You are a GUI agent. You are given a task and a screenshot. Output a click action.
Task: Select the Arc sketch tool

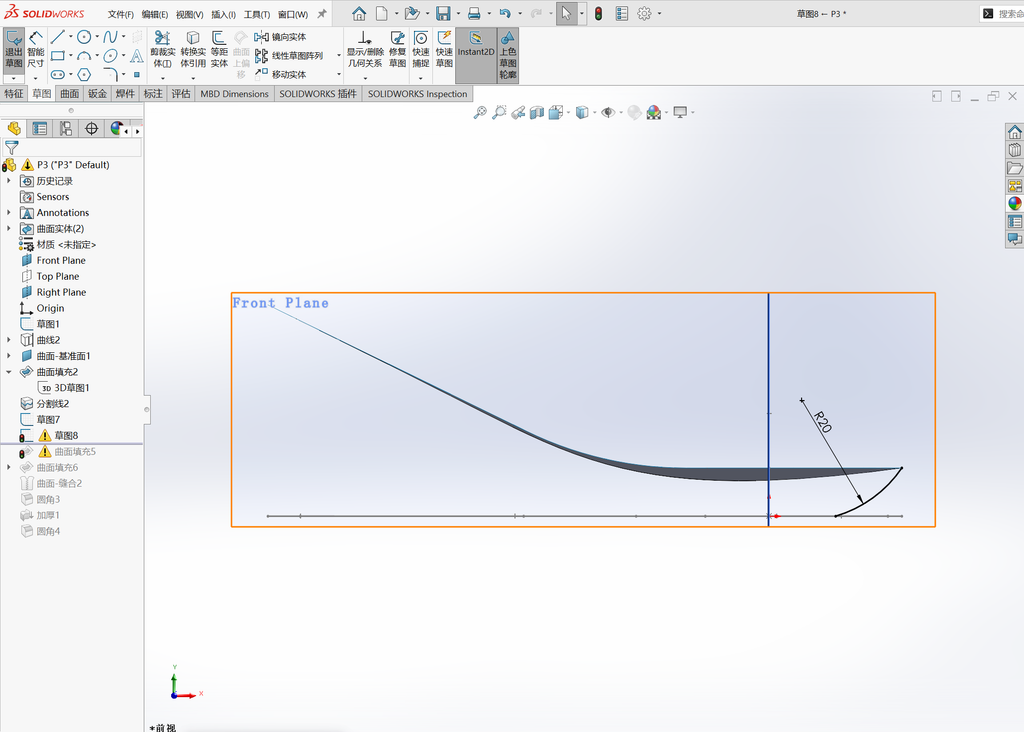84,56
